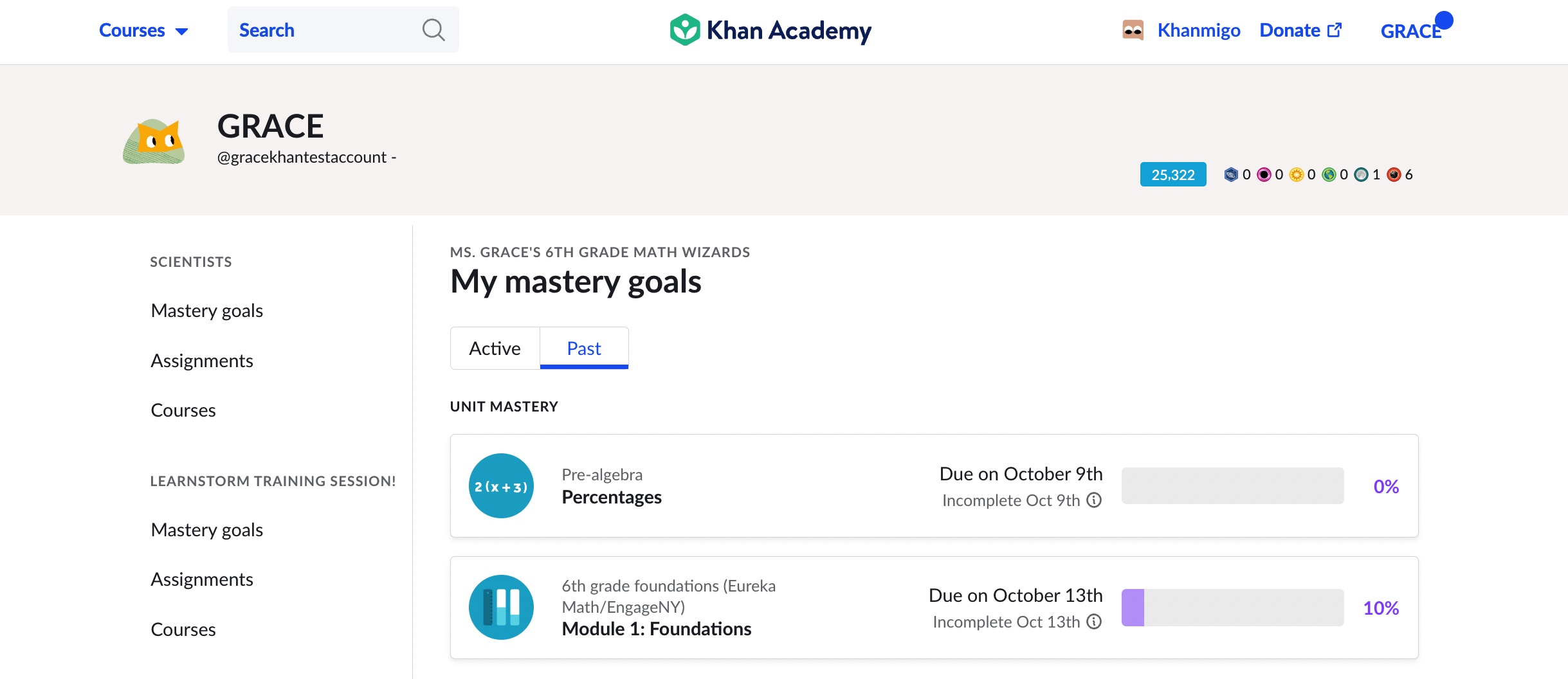Switch to the Past tab

coord(583,348)
